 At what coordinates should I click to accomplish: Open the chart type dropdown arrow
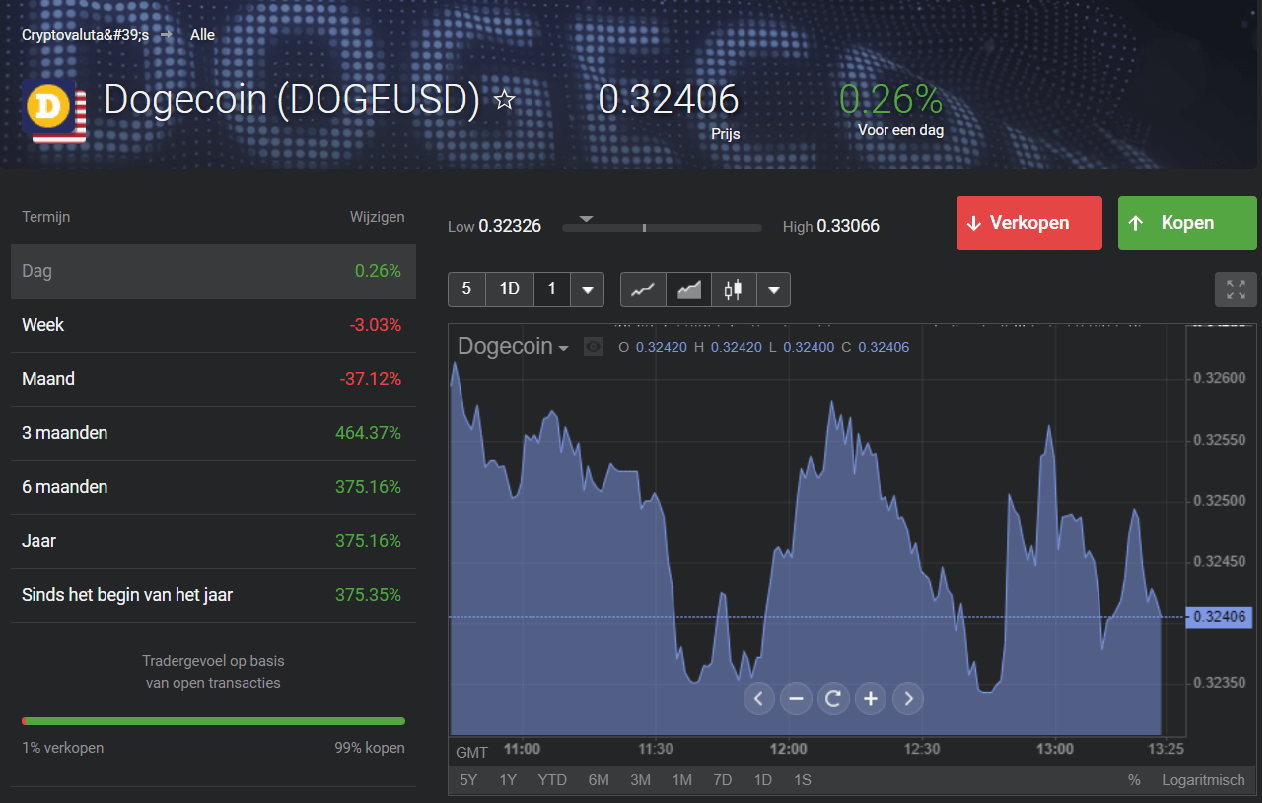click(x=774, y=290)
